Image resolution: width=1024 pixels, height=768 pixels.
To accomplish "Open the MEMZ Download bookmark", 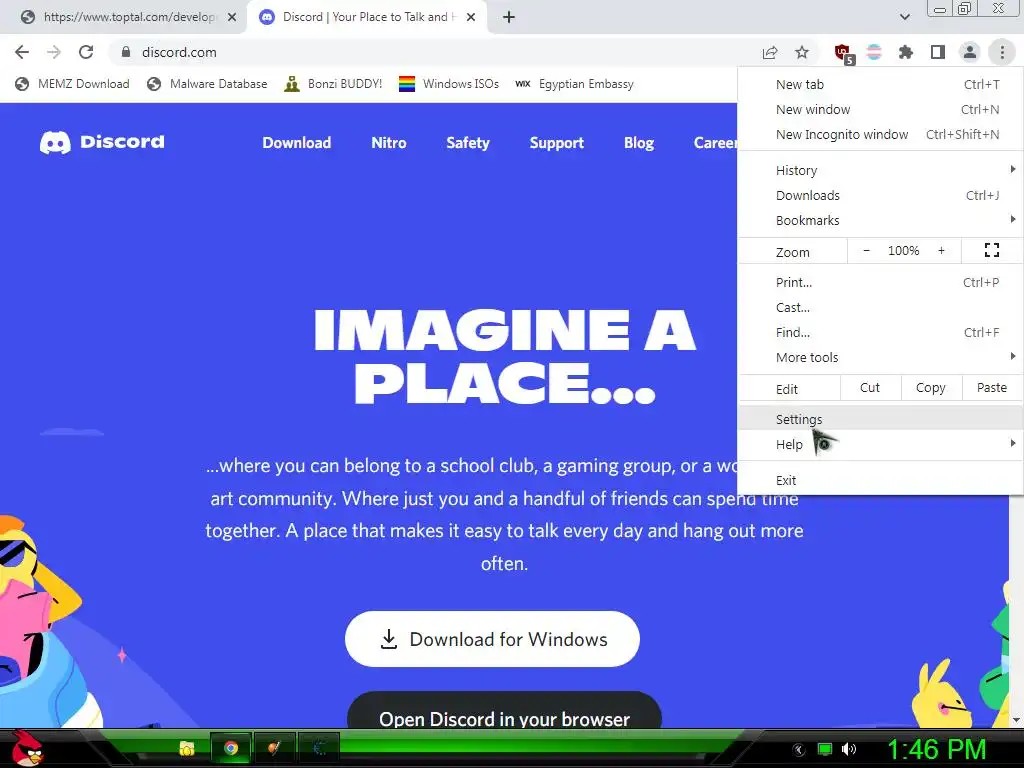I will tap(72, 84).
